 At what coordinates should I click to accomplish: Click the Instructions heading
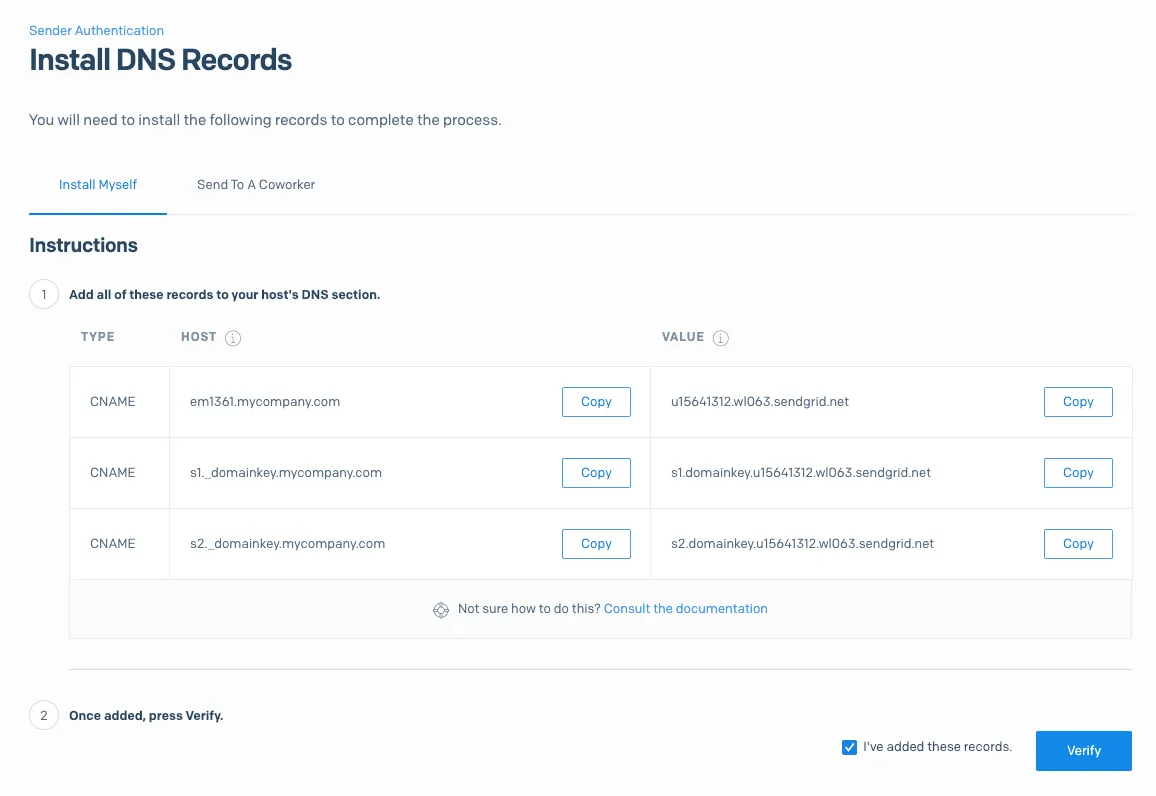click(x=83, y=245)
